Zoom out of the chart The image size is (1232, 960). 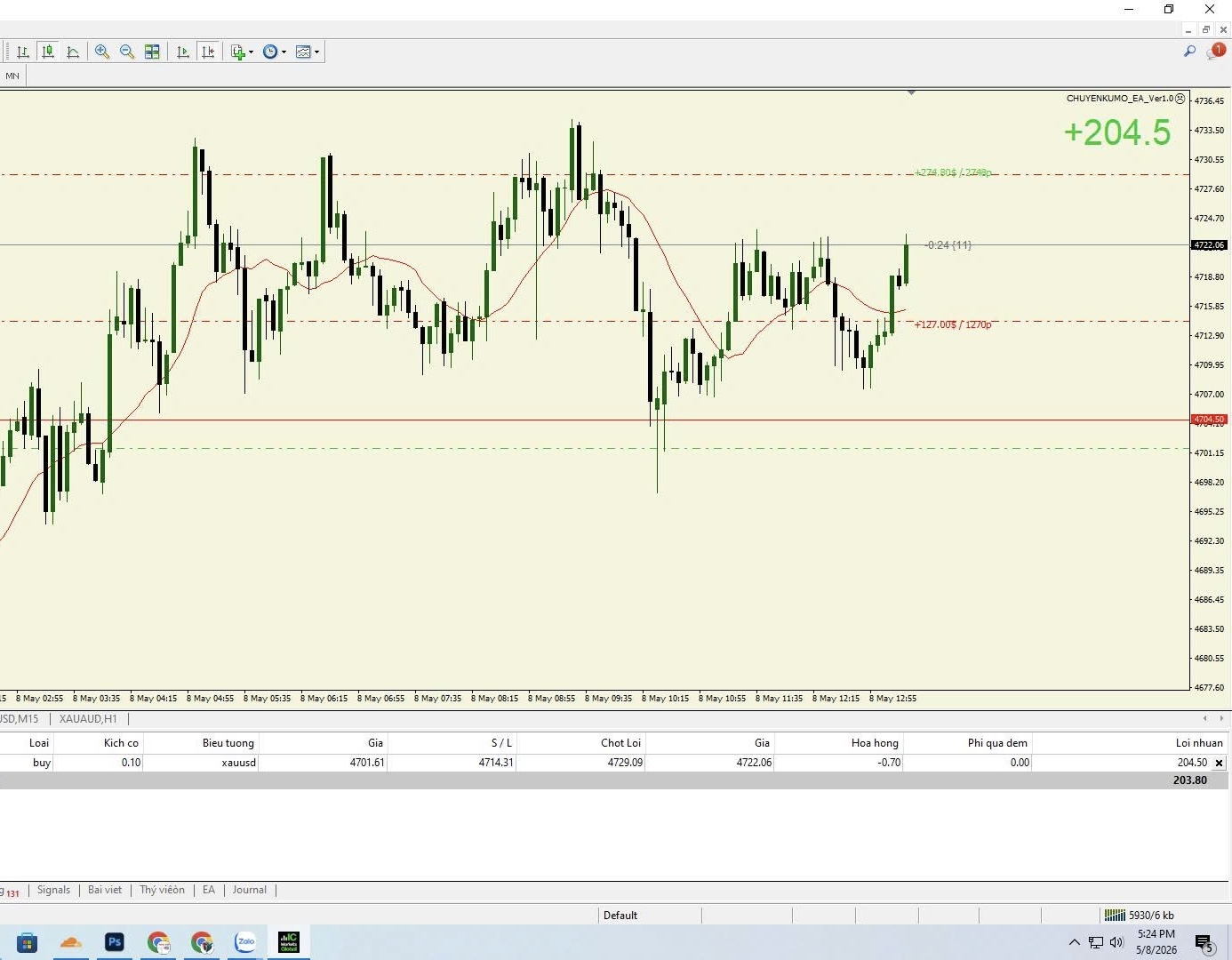(x=127, y=52)
